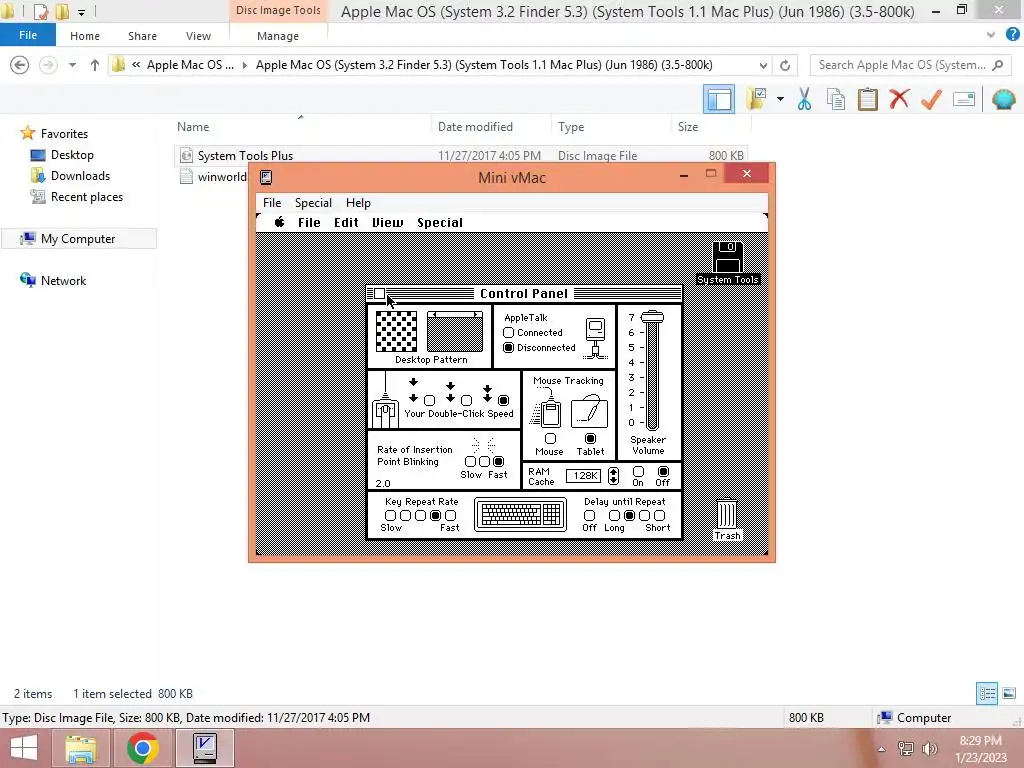Open recent locations dropdown arrow
Screen dimensions: 1024x768
click(72, 65)
